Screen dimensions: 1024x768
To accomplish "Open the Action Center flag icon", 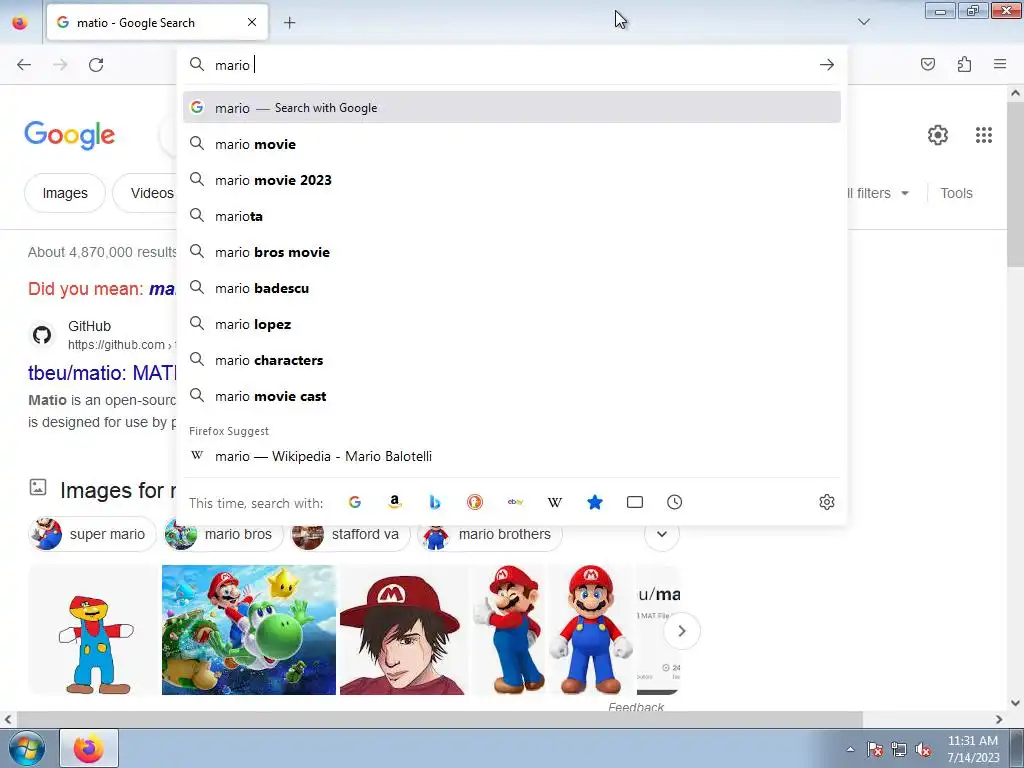I will coord(875,749).
